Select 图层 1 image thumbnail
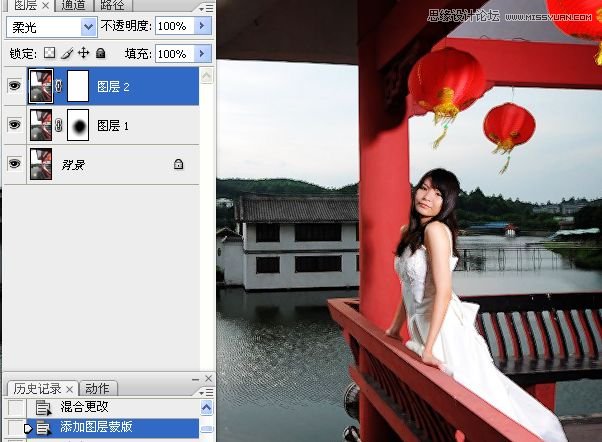This screenshot has width=602, height=442. 41,125
